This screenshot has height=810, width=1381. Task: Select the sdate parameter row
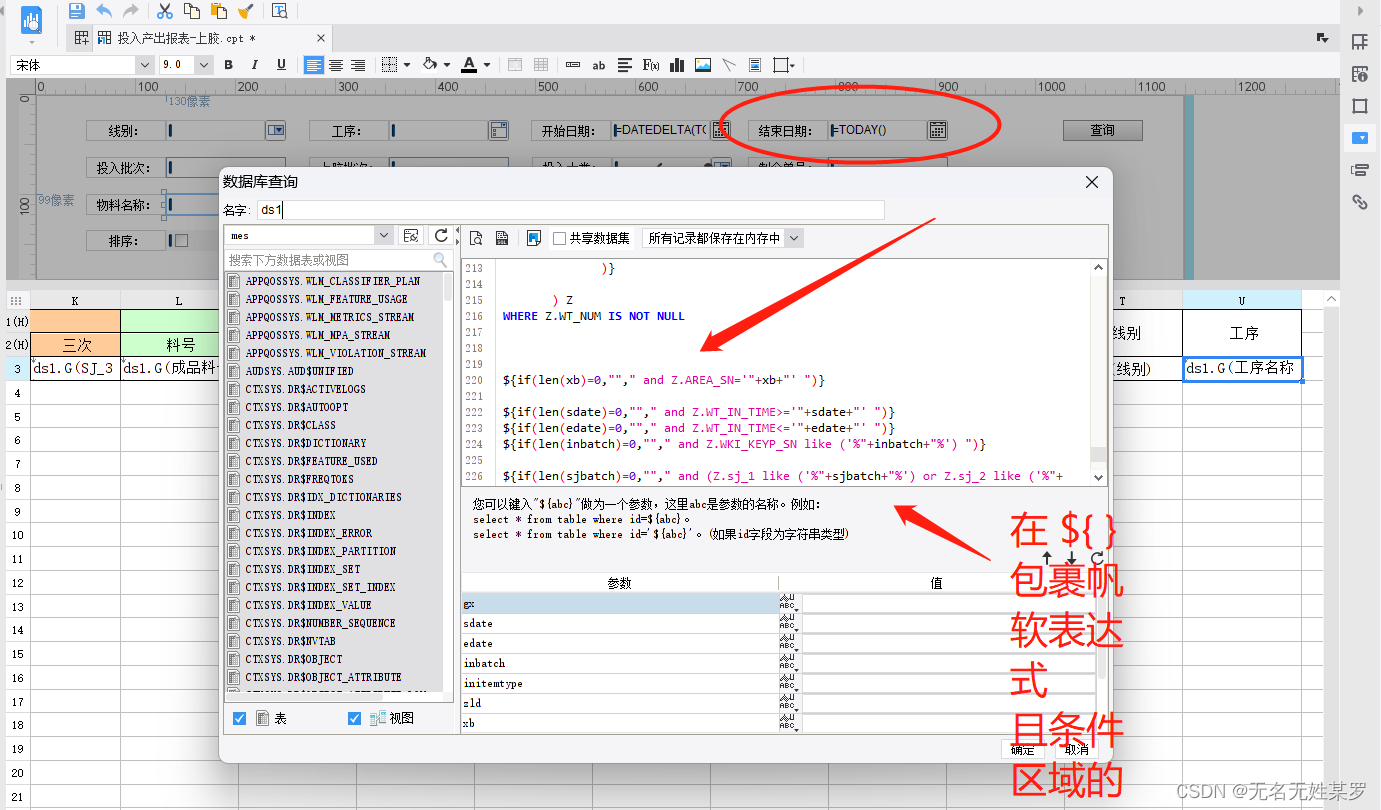click(x=619, y=623)
